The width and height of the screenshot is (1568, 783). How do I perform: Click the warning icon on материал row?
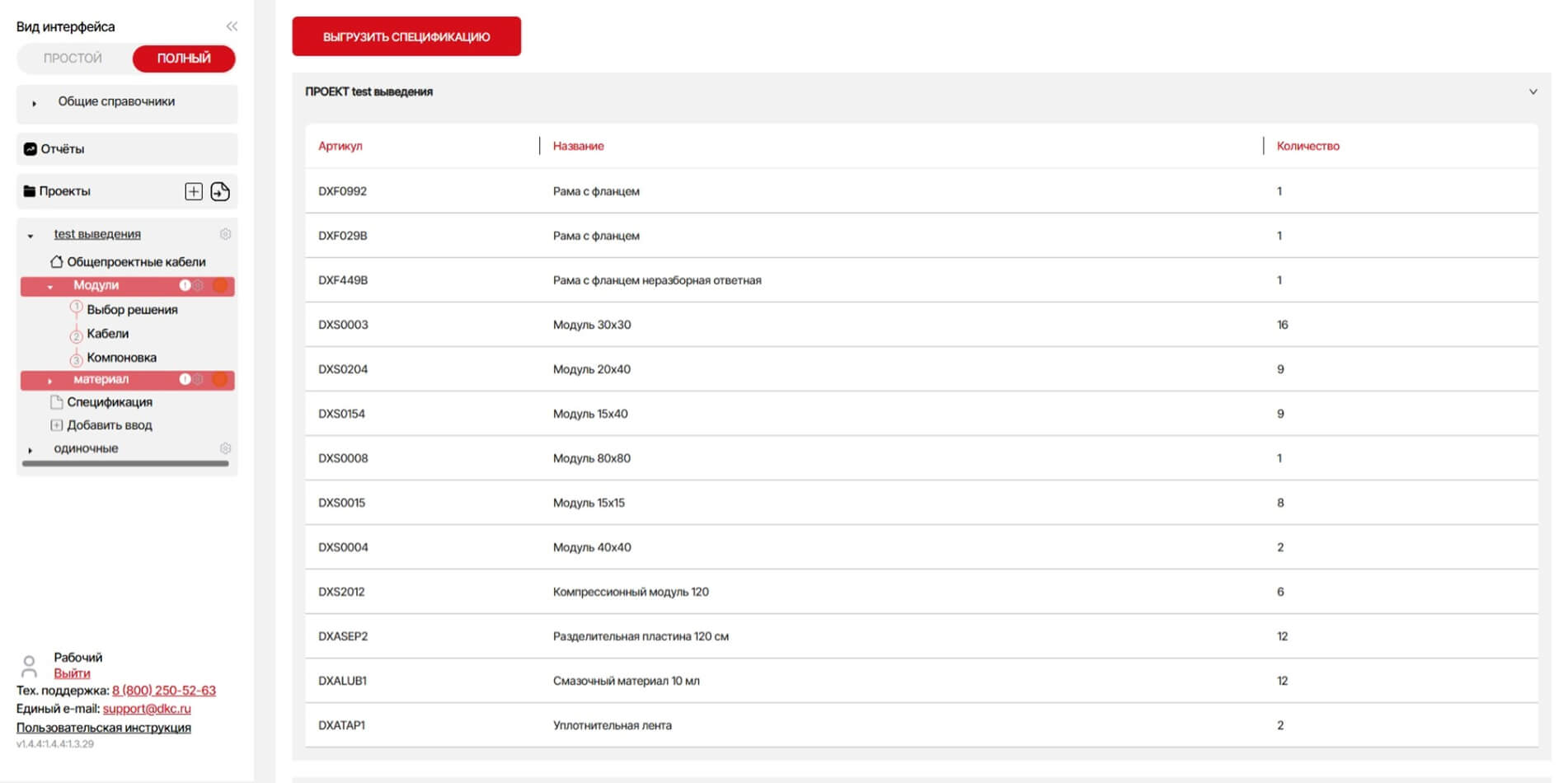click(x=185, y=379)
